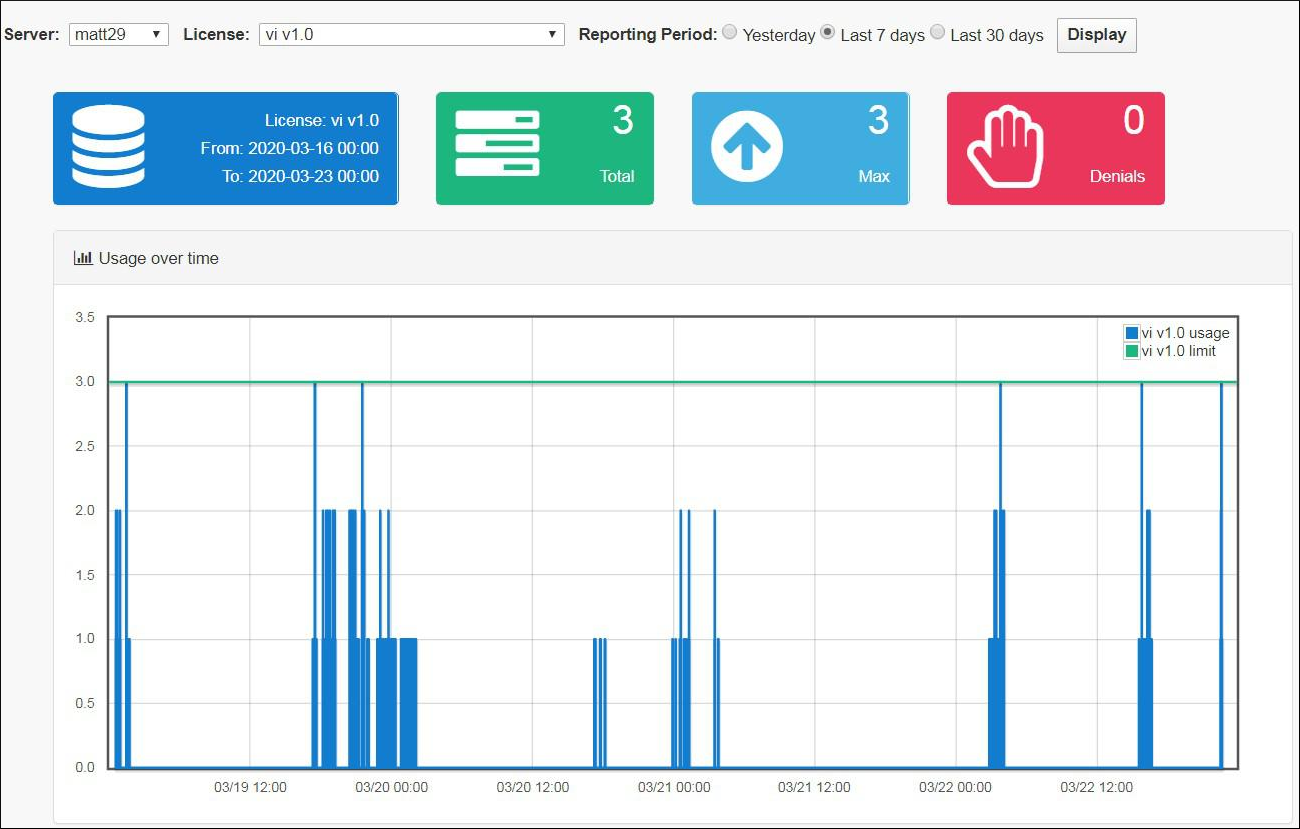Select the Last 30 days reporting period
Screen dimensions: 1300x829
coord(937,31)
